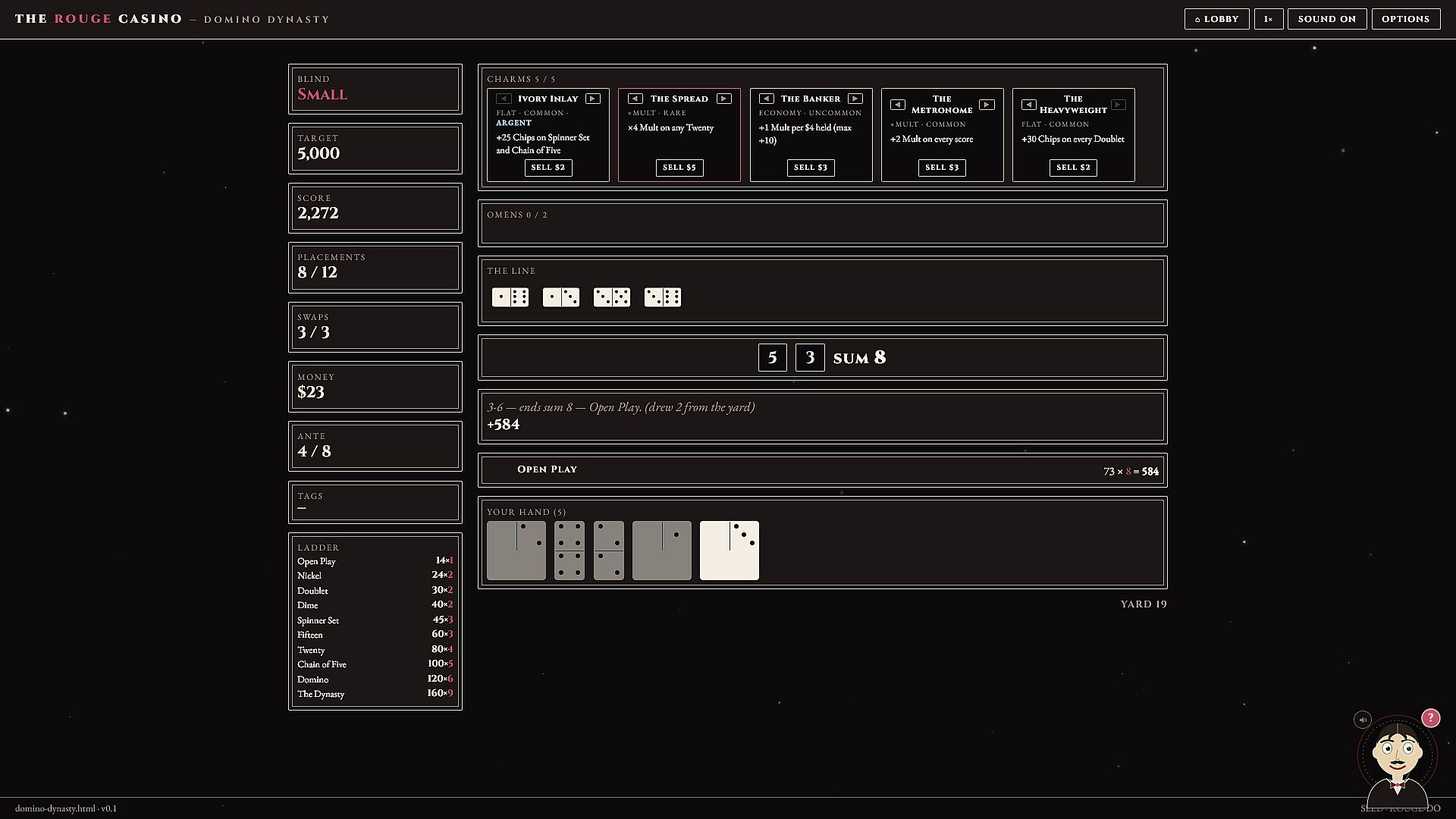This screenshot has height=819, width=1456.
Task: Click the Score 2,272 panel
Action: point(375,208)
